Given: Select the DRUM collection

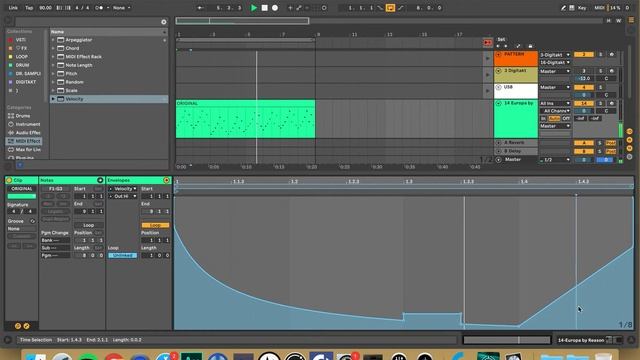Looking at the screenshot, I should coord(22,65).
